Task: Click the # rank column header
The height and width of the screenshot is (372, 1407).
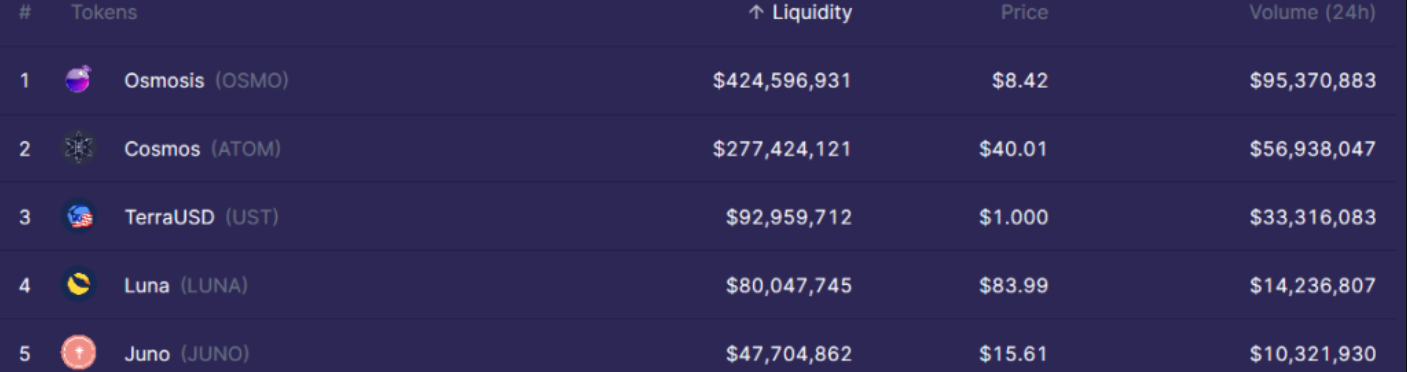Action: (x=24, y=13)
